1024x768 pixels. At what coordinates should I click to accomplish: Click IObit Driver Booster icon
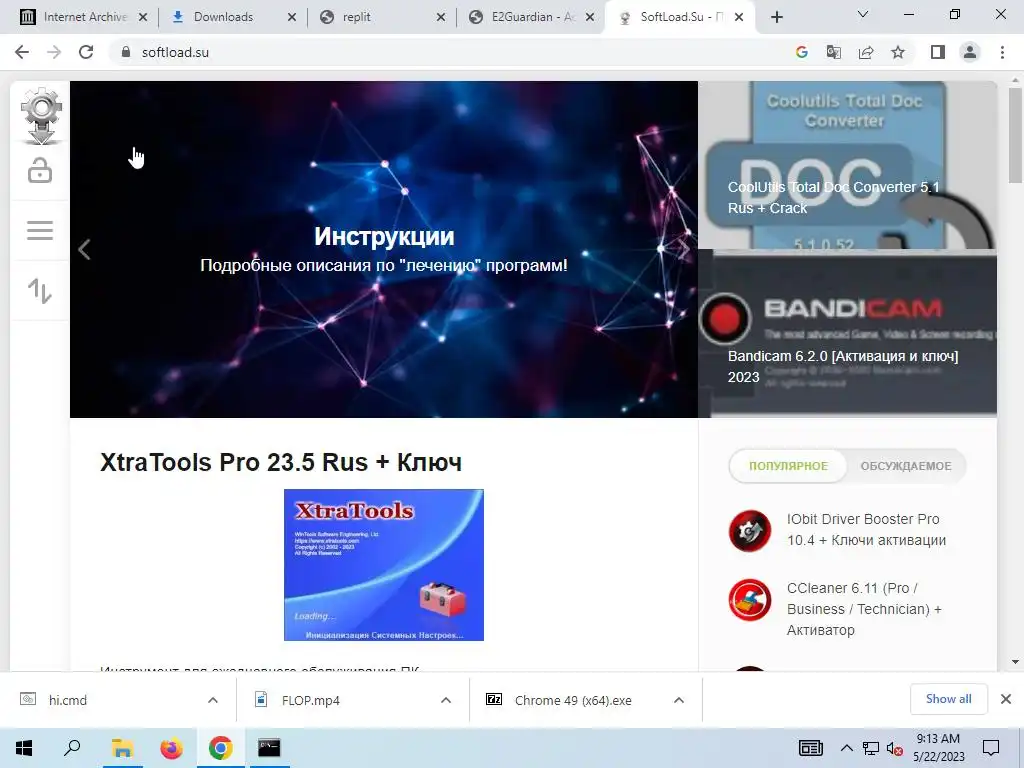(x=750, y=530)
